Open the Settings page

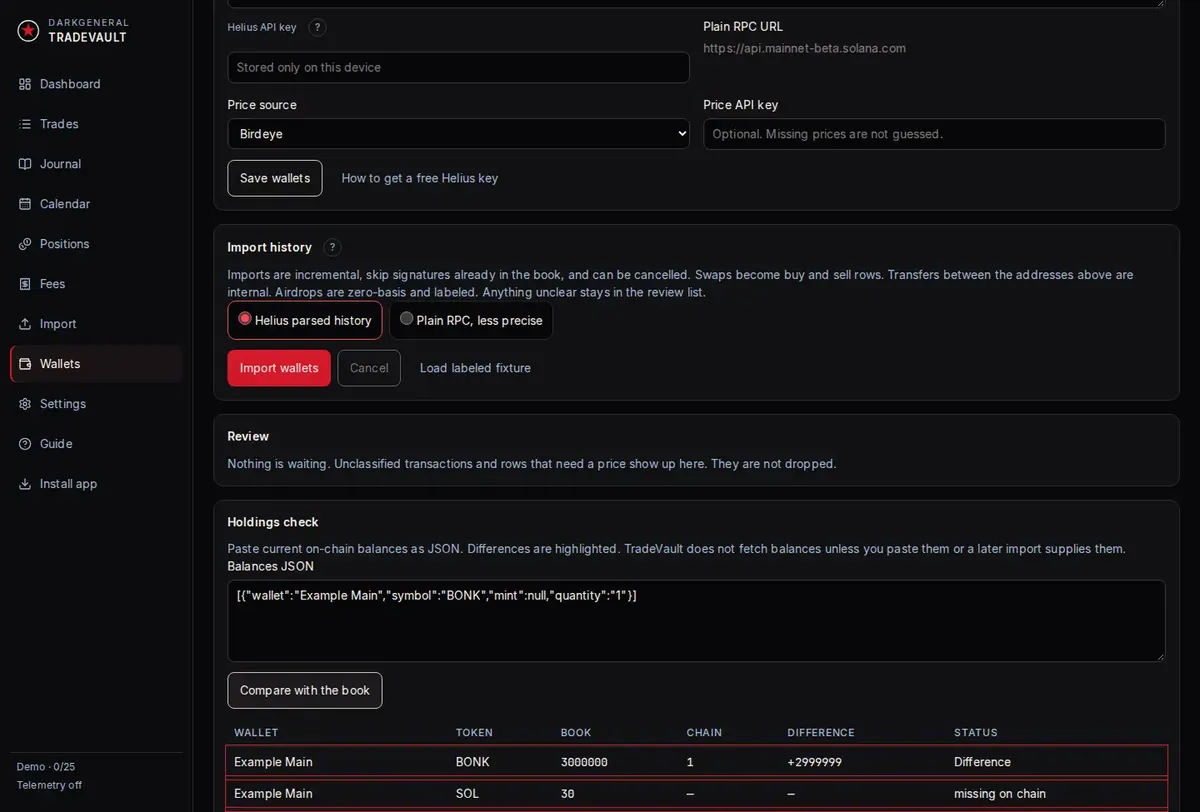[96, 404]
